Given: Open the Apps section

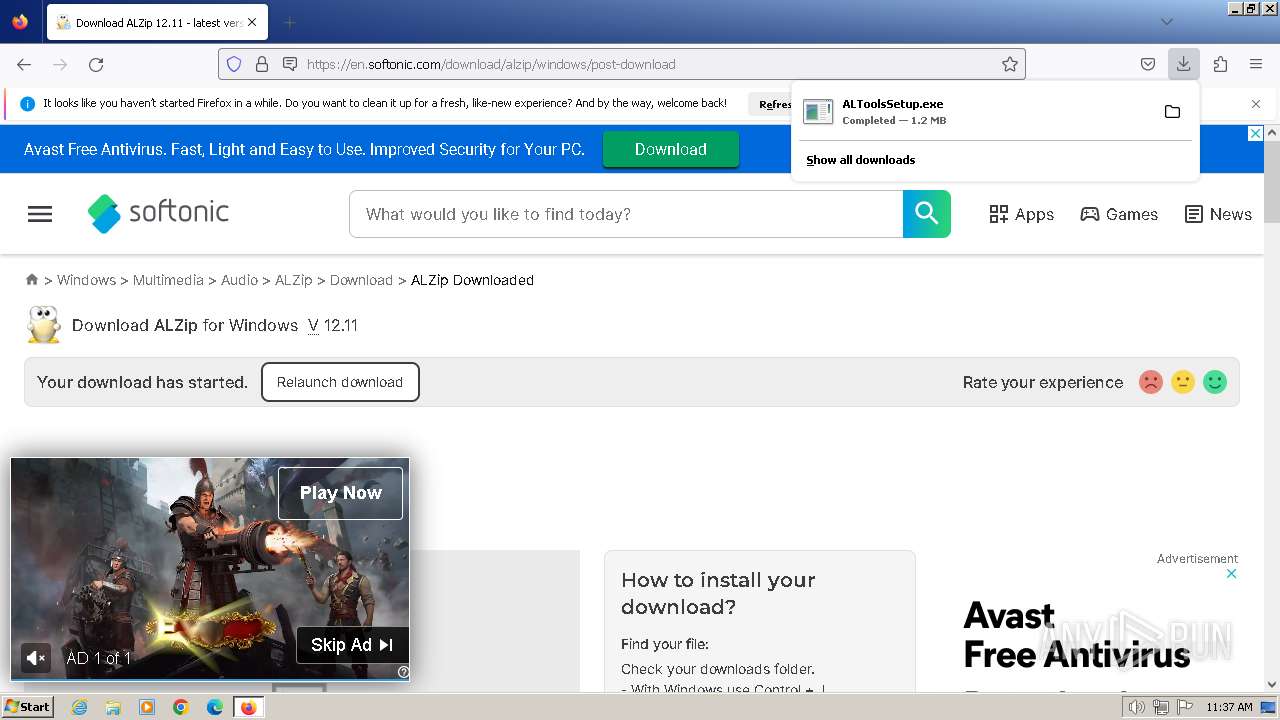Looking at the screenshot, I should tap(1021, 214).
